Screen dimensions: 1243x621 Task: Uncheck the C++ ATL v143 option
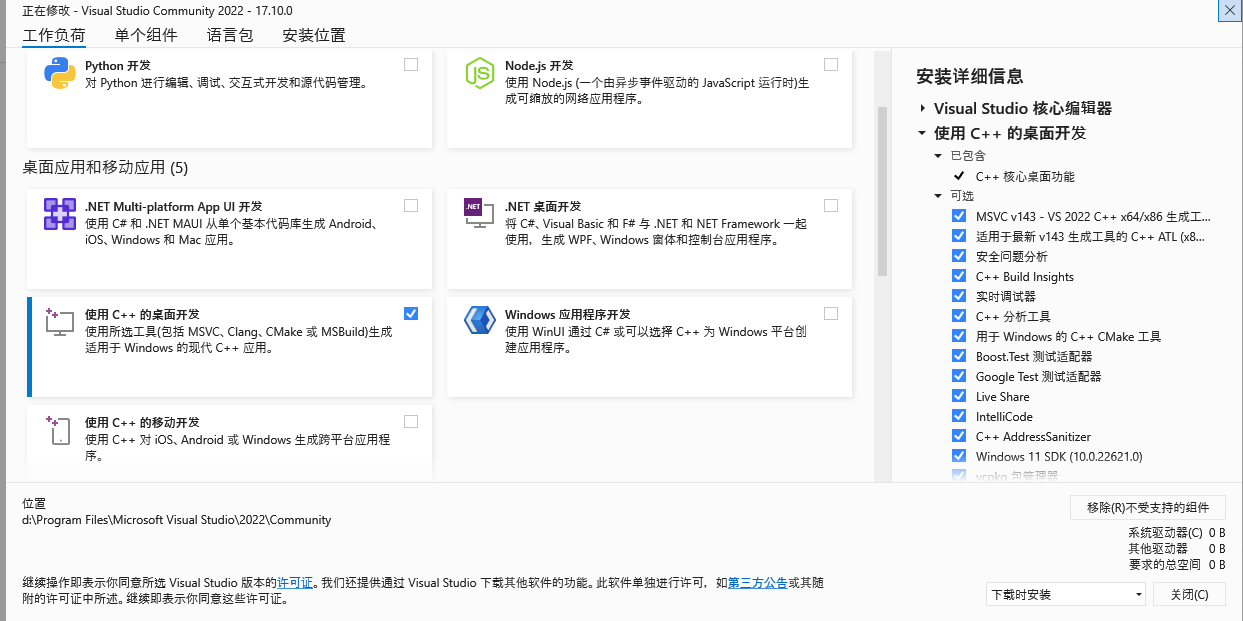click(x=959, y=236)
